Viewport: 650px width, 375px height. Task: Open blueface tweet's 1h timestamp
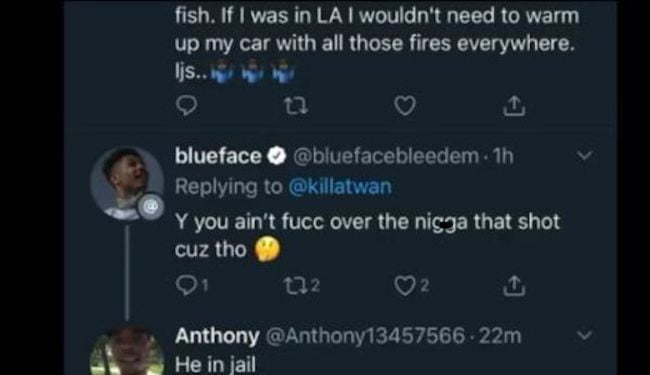[x=503, y=156]
